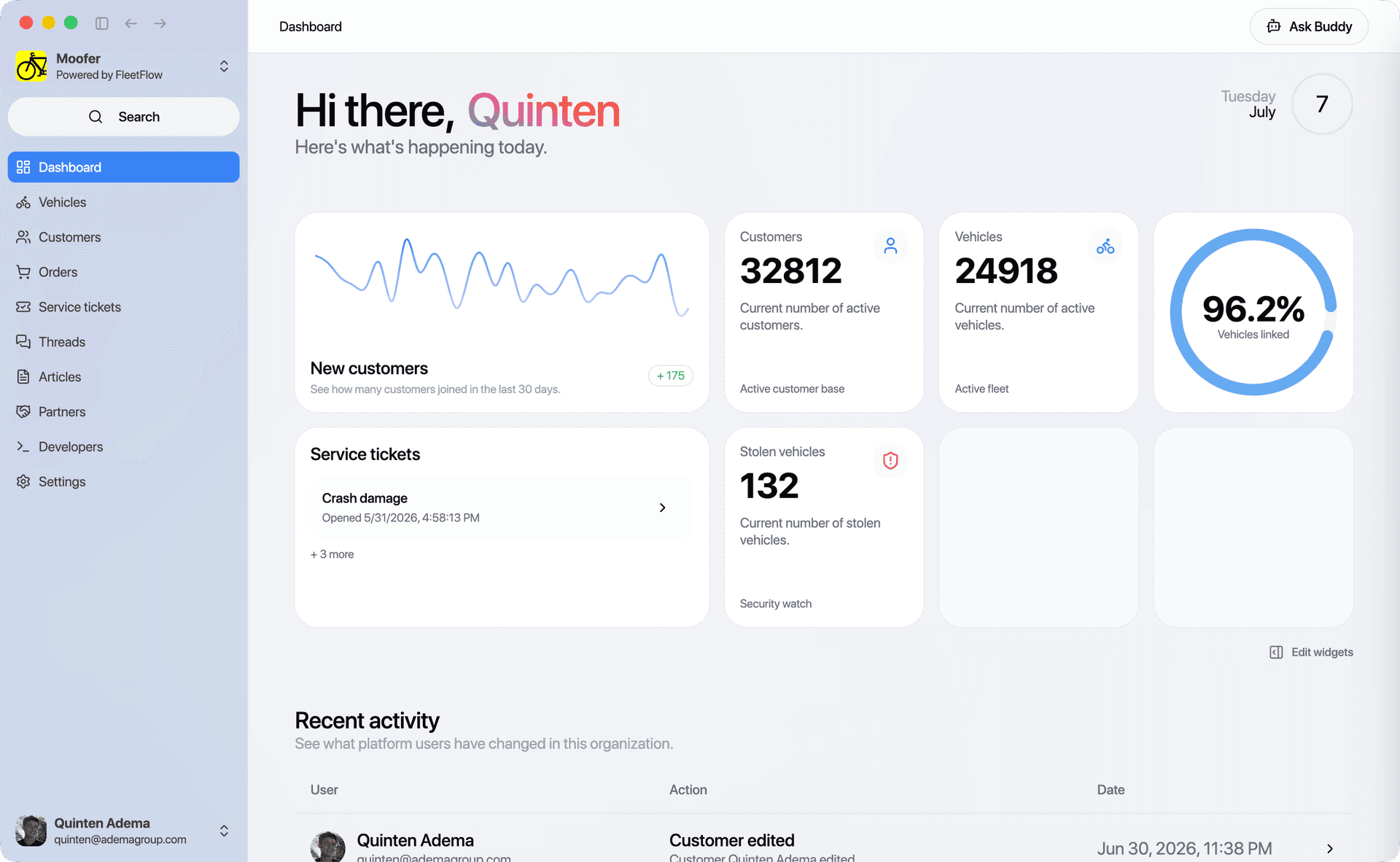The image size is (1400, 862).
Task: Open the Crash damage ticket chevron
Action: (x=663, y=508)
